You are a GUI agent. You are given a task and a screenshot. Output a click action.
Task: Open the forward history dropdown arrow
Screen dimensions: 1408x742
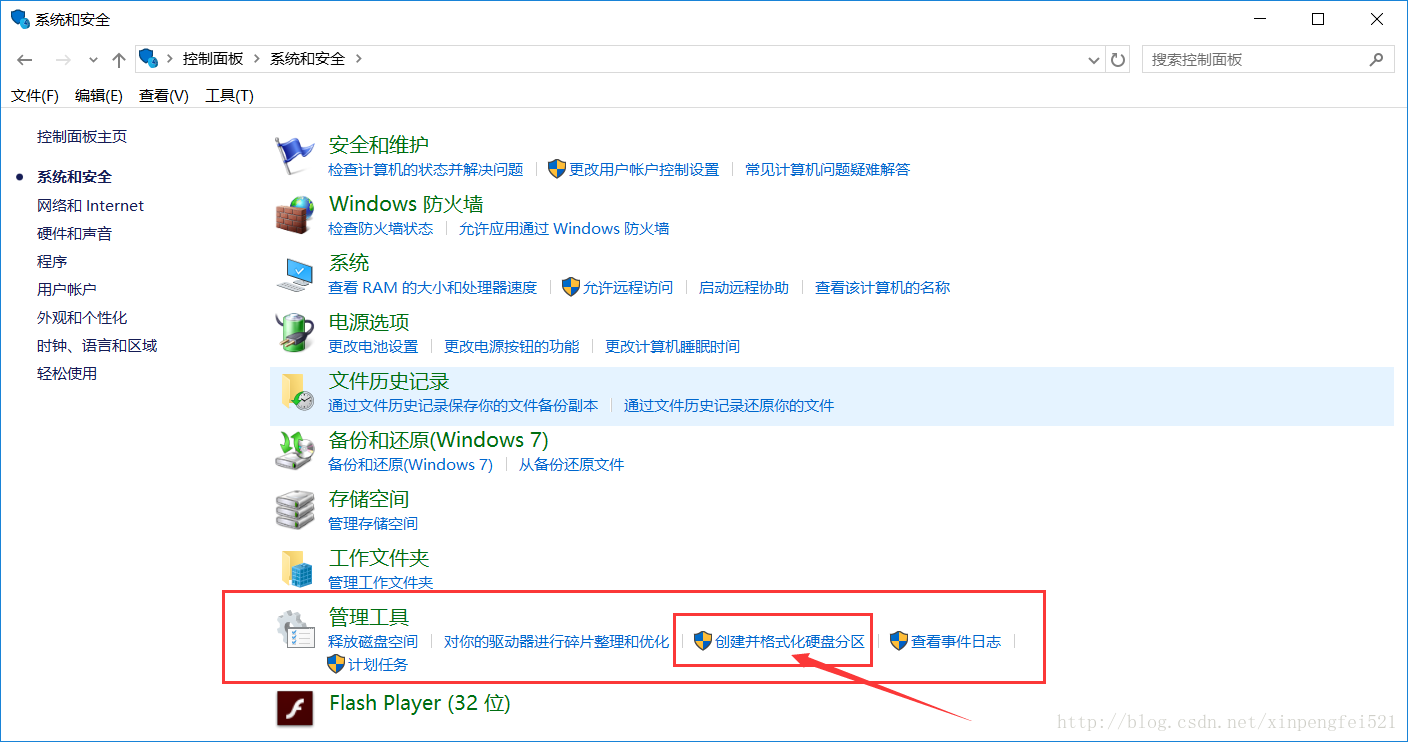click(x=92, y=59)
